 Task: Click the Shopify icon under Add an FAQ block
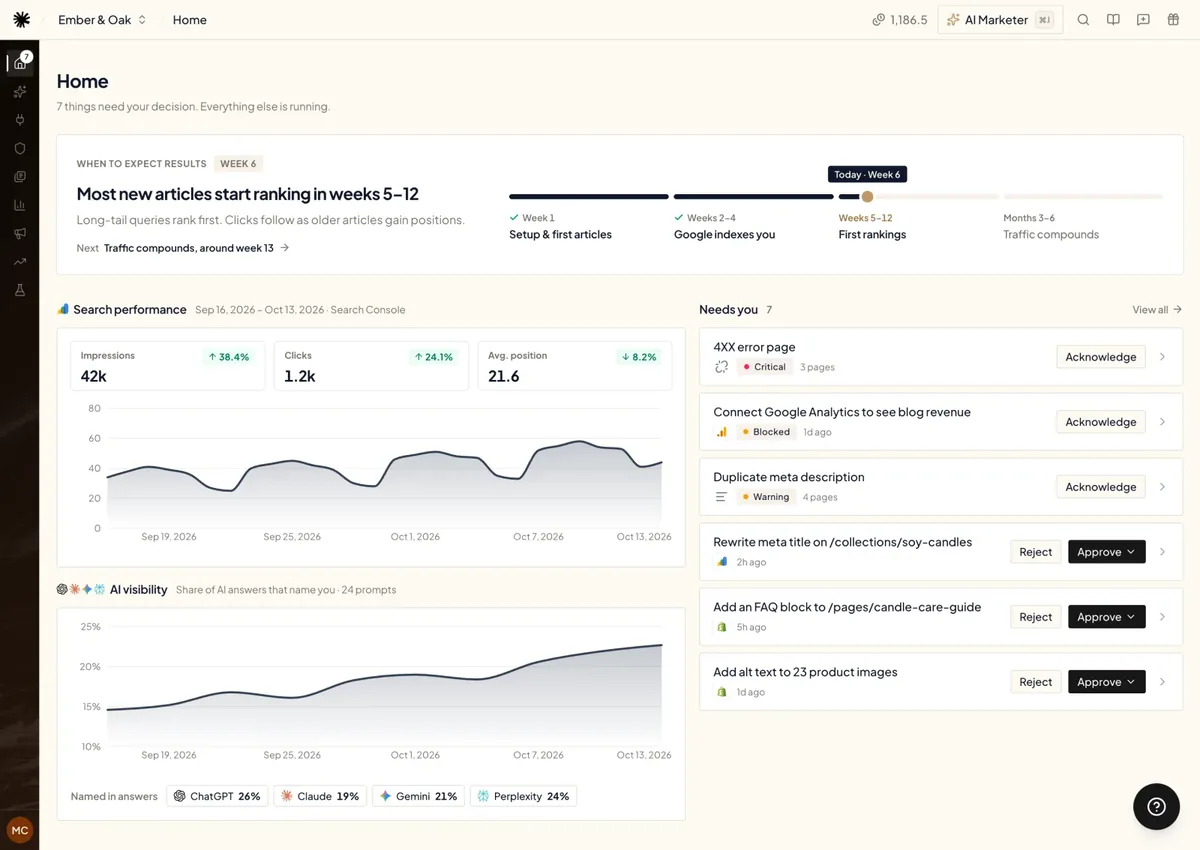pos(721,627)
